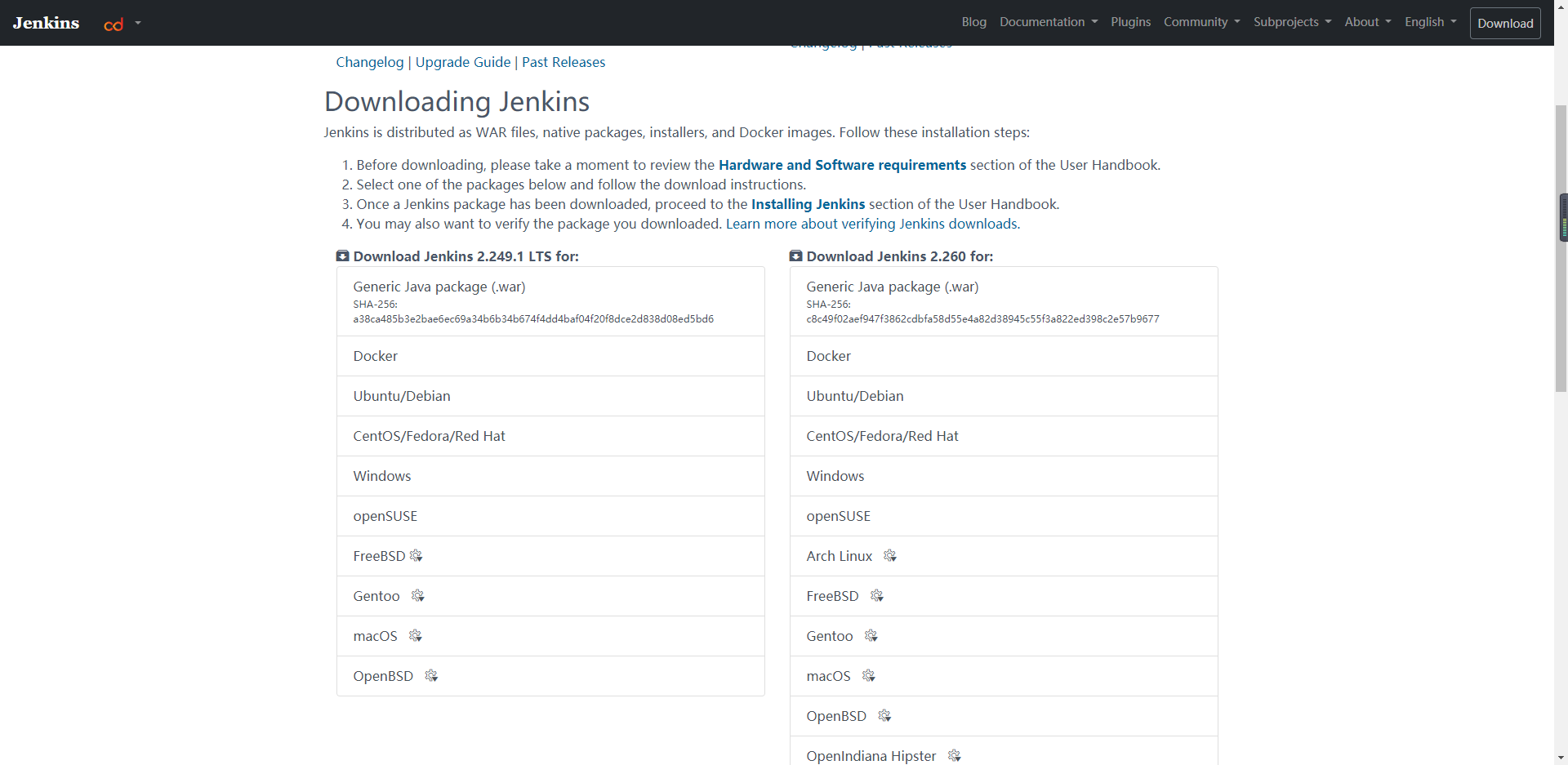Select openSUSE under Jenkins 2.249.1 LTS
Screen dimensions: 1568x765
coord(550,516)
